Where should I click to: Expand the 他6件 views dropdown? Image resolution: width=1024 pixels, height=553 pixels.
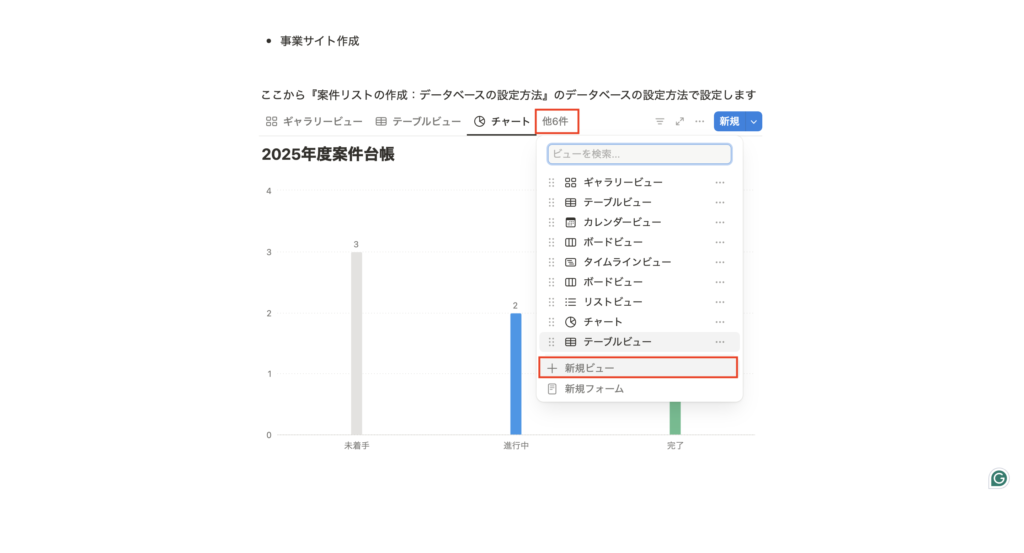coord(555,121)
